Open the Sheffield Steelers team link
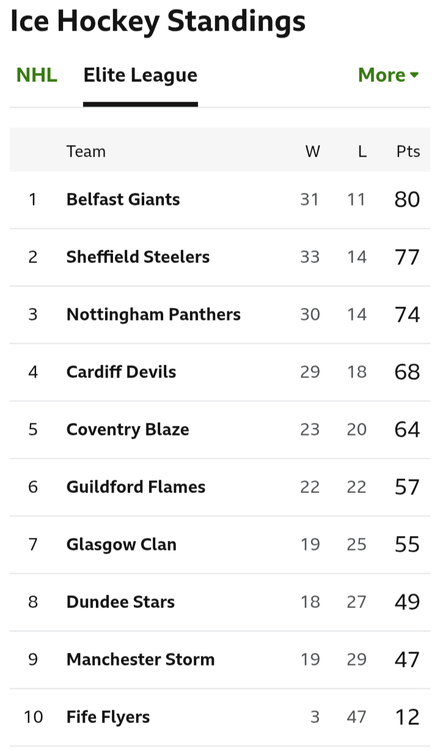Image resolution: width=440 pixels, height=750 pixels. [x=138, y=257]
